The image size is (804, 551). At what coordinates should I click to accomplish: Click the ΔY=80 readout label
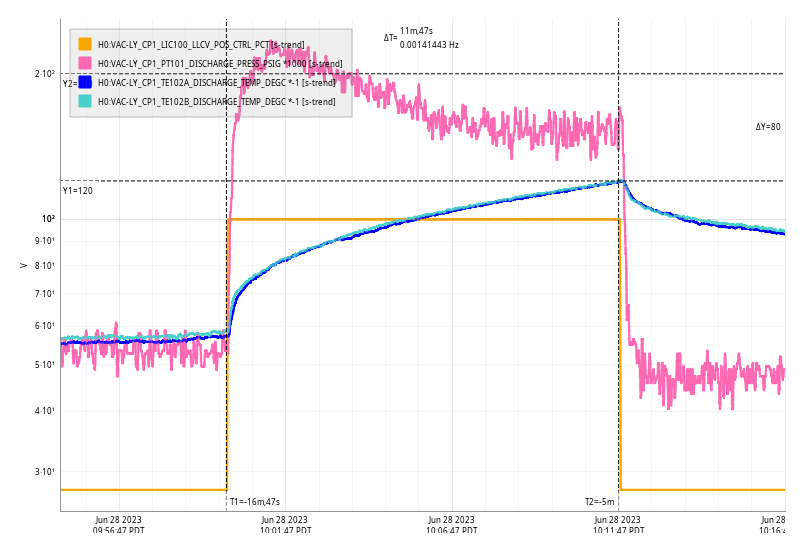(768, 127)
